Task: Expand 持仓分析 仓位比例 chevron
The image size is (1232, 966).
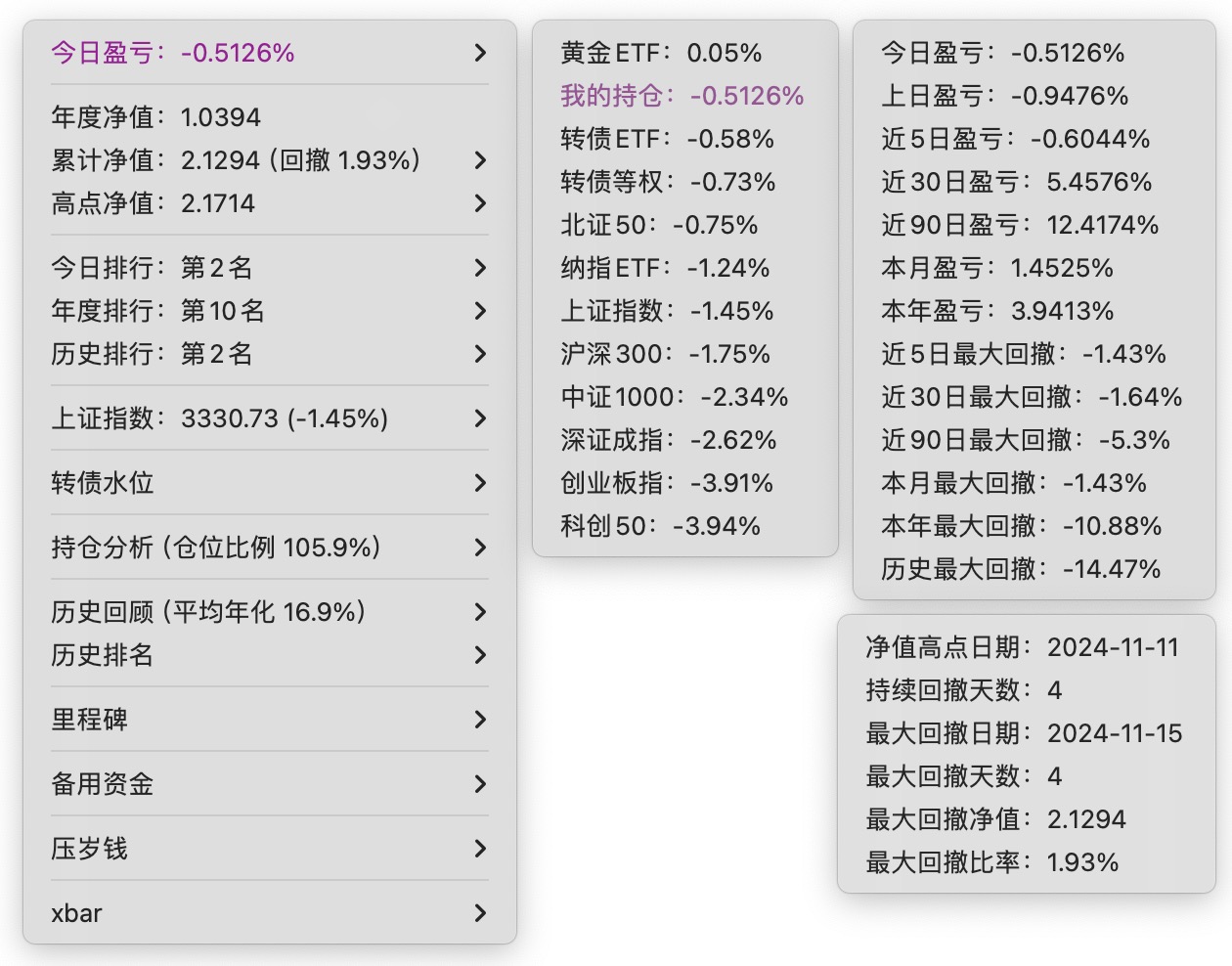Action: 479,548
